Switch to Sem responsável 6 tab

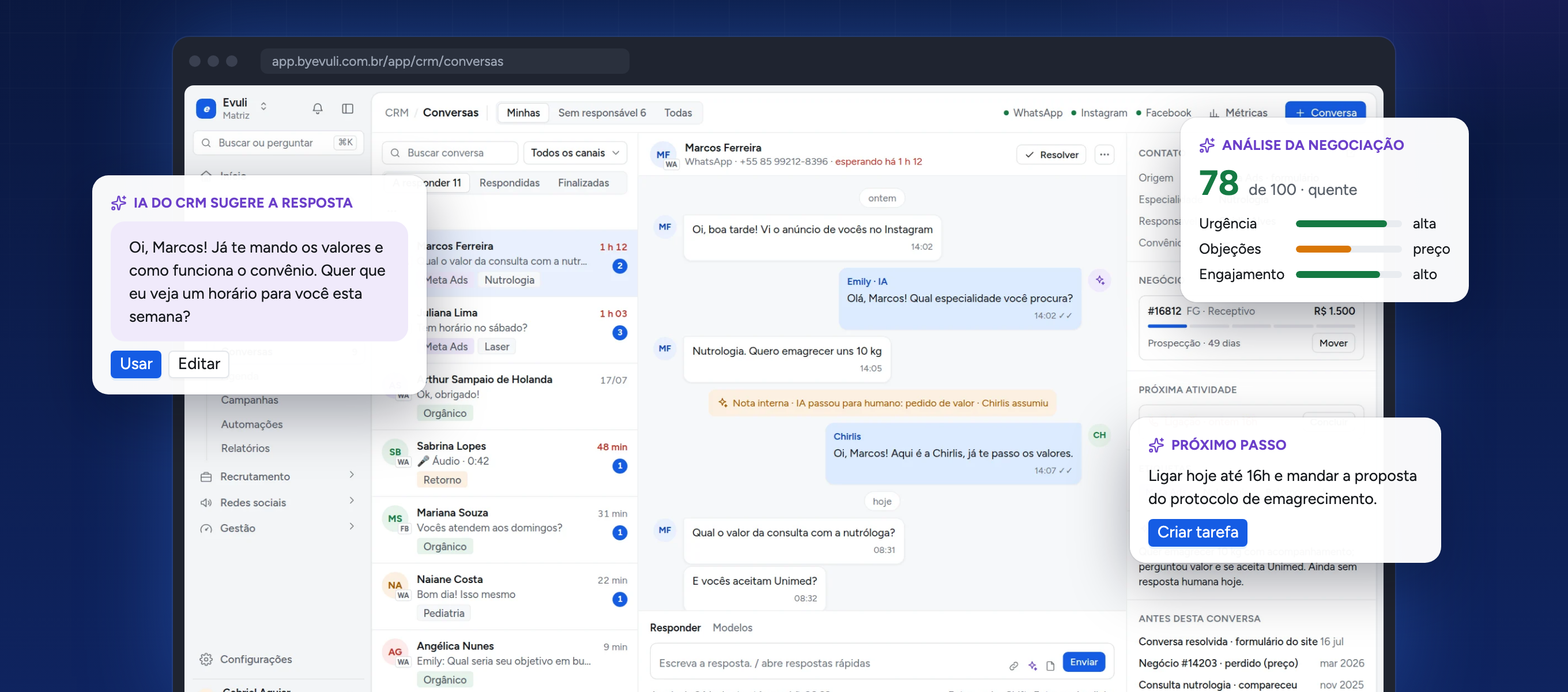(x=601, y=112)
